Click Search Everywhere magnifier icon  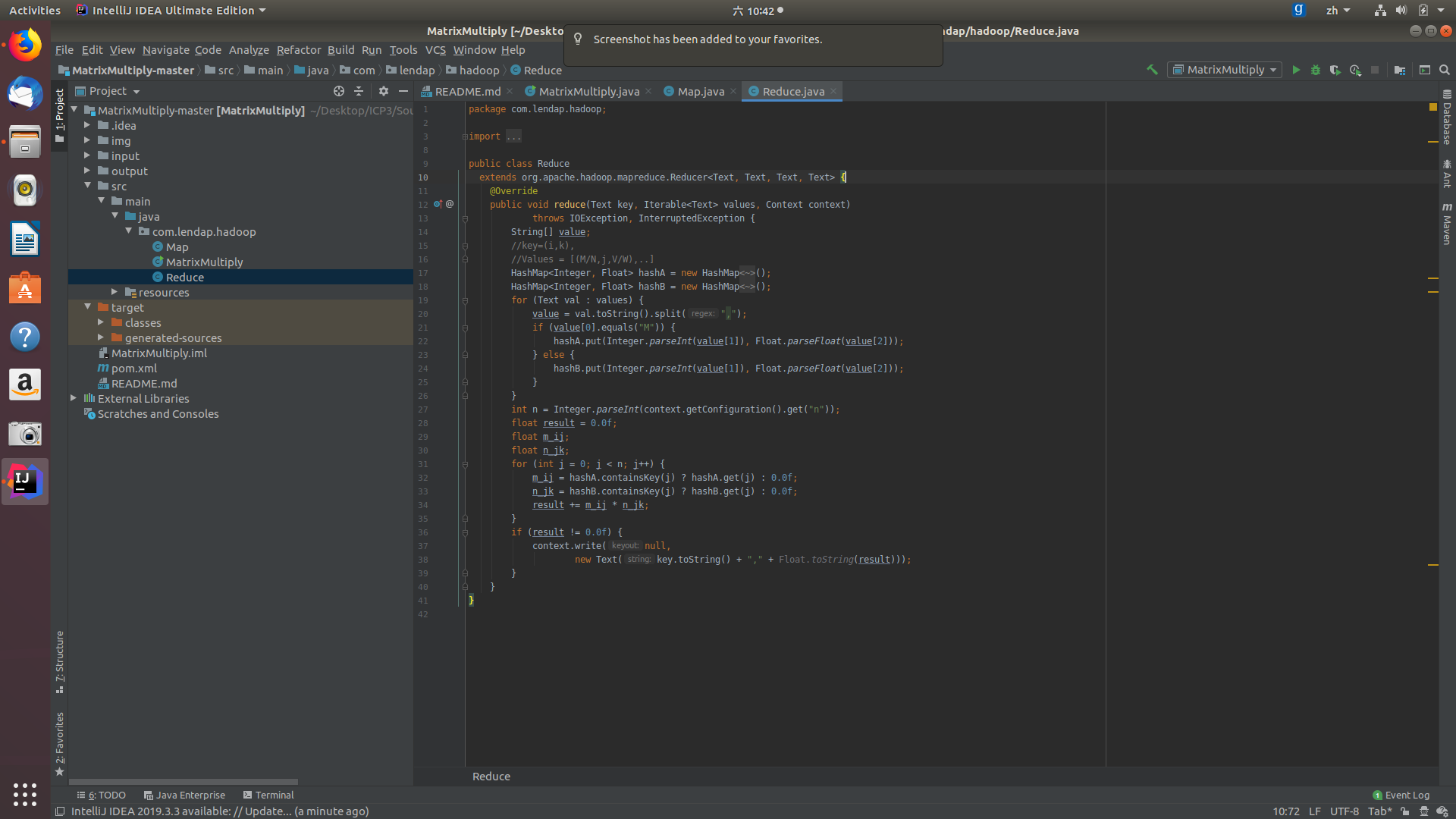coord(1445,70)
